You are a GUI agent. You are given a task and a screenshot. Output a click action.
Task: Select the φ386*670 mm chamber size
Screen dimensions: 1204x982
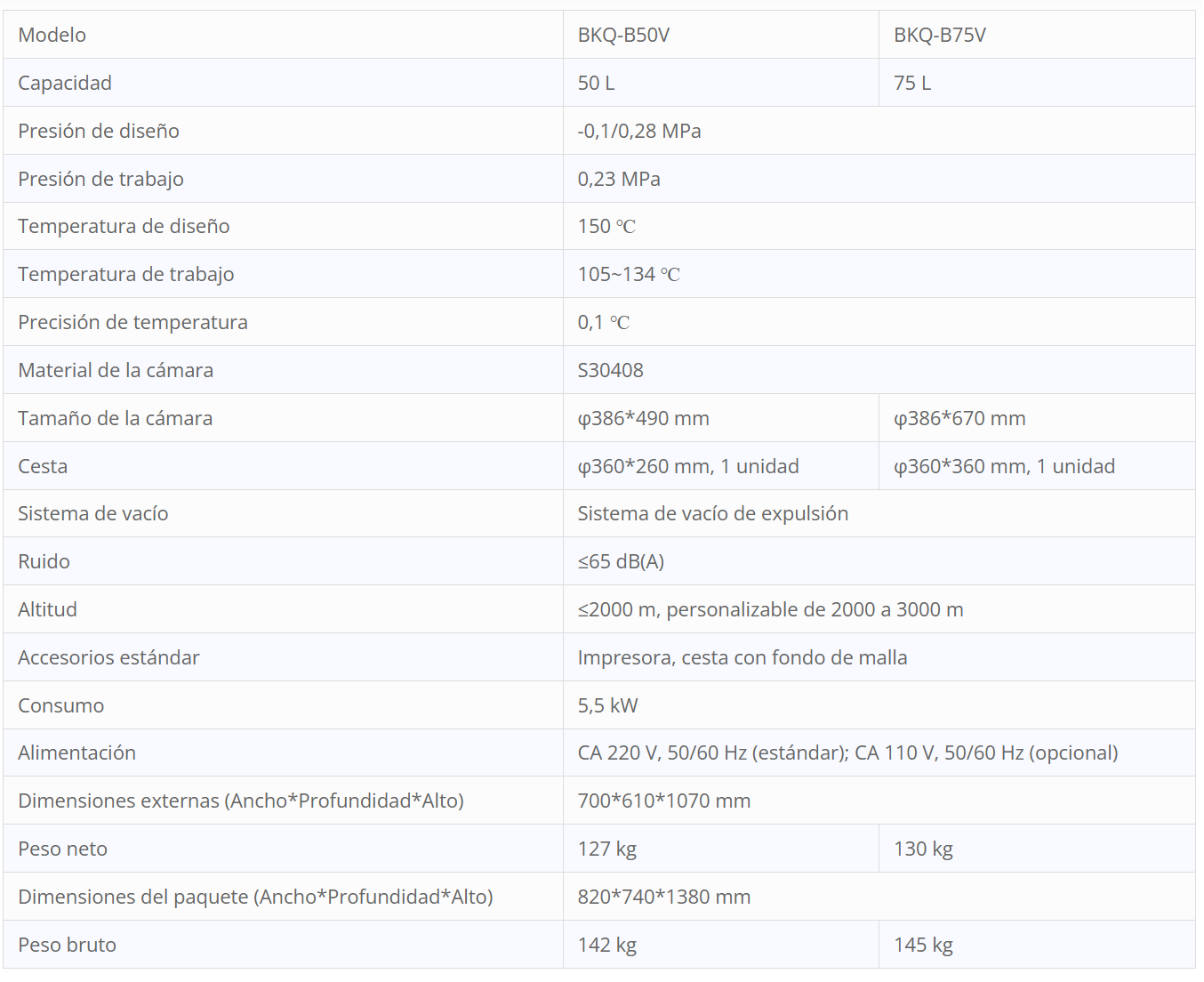click(959, 419)
